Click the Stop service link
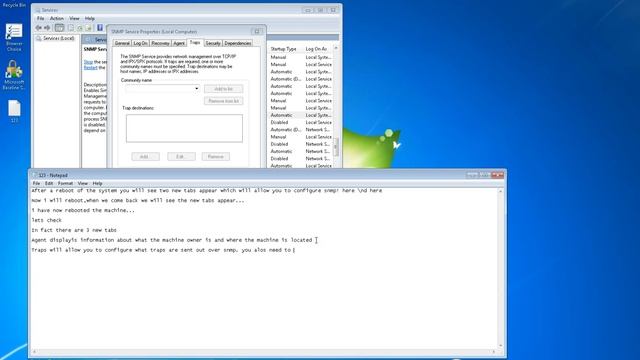640x360 pixels. pos(88,62)
